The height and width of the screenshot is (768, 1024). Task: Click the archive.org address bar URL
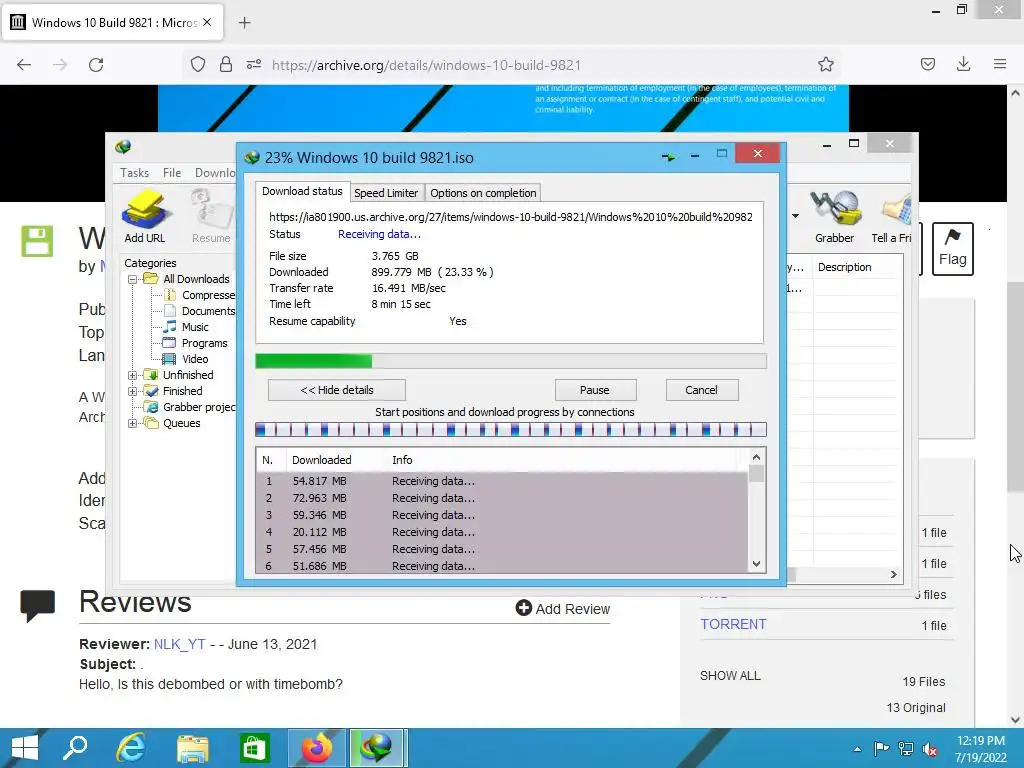tap(426, 65)
